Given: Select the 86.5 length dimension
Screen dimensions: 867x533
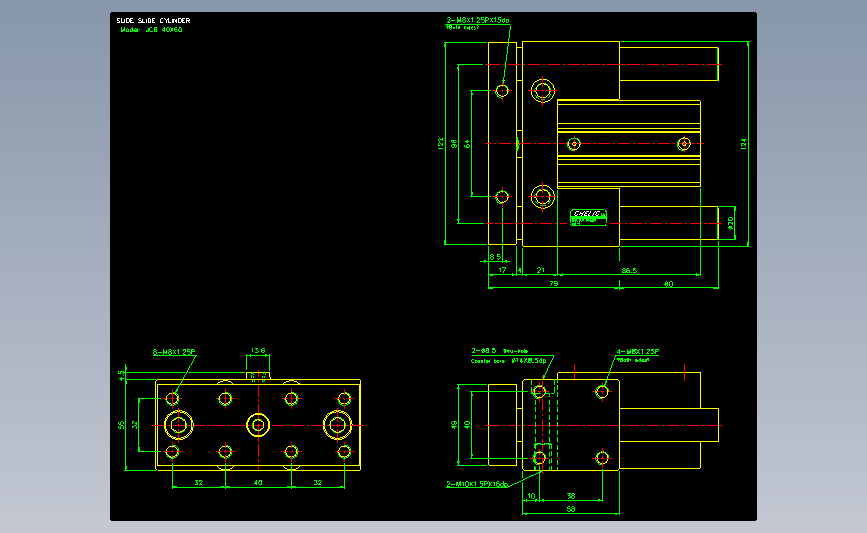Looking at the screenshot, I should (x=629, y=271).
